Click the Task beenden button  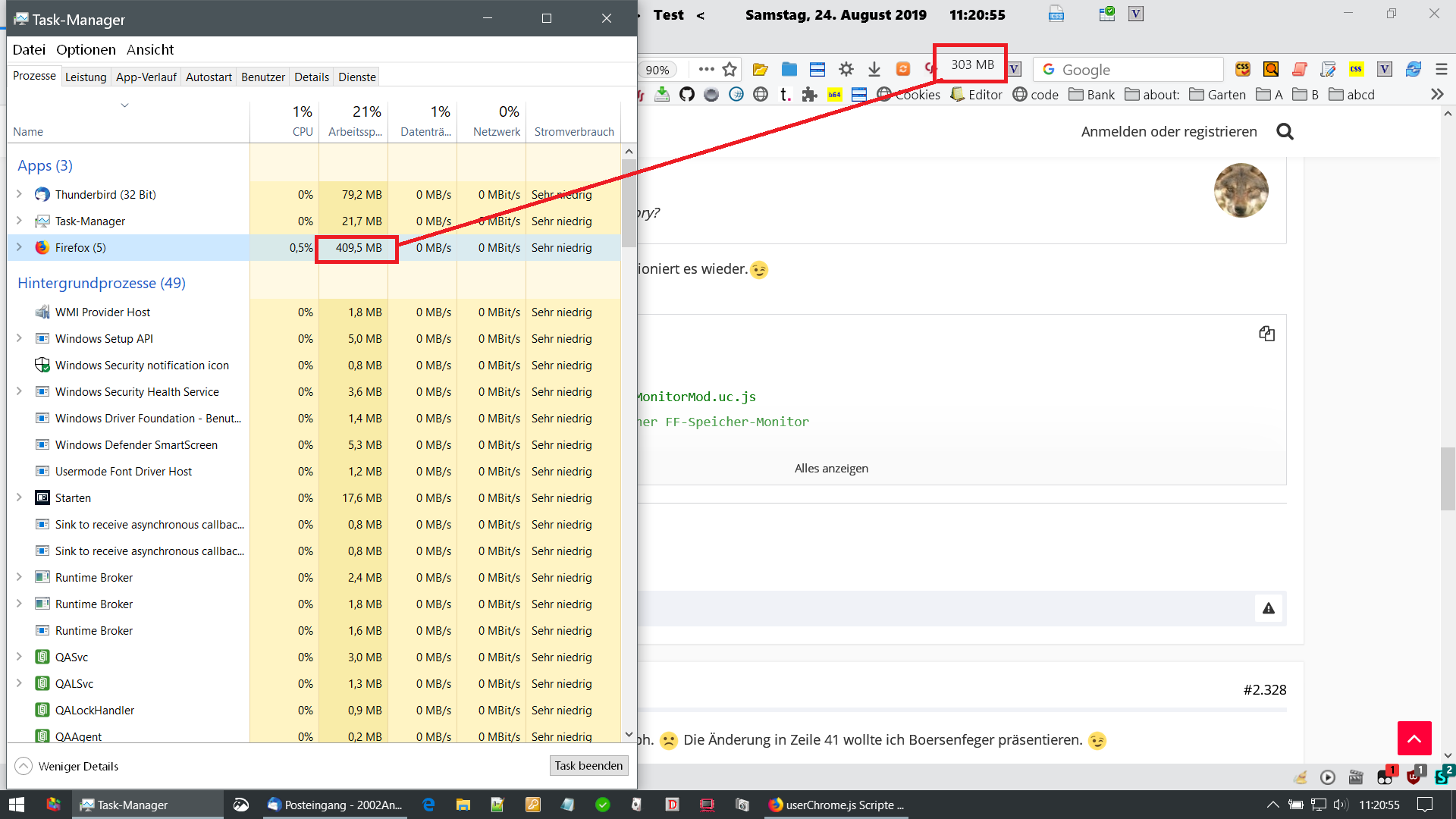[588, 766]
